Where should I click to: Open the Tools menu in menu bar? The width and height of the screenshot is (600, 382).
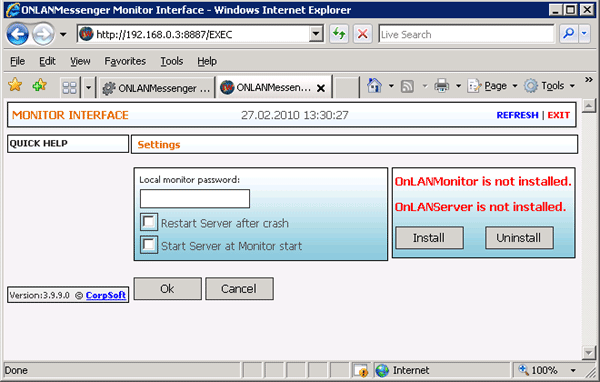tap(171, 61)
